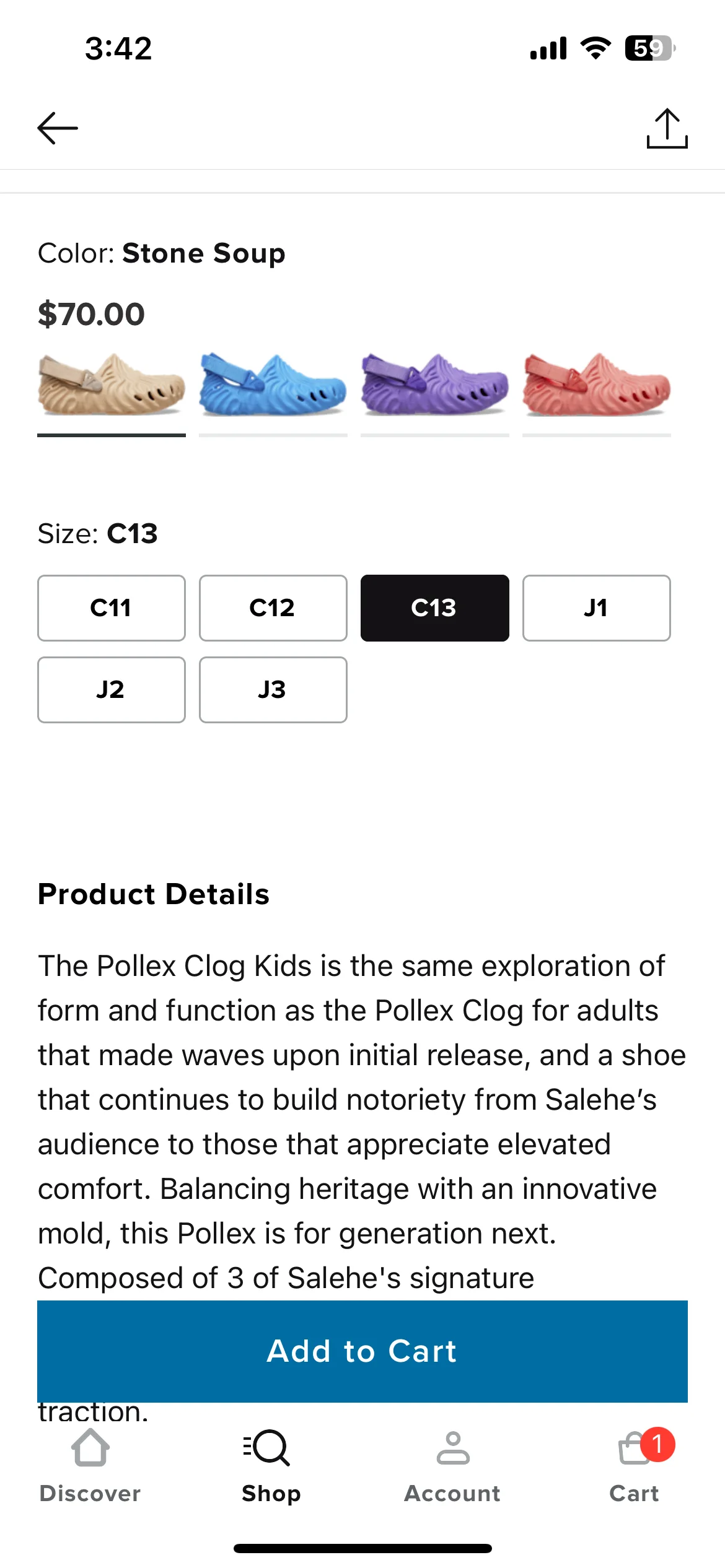Open the Account person icon
This screenshot has width=725, height=1568.
click(453, 1447)
